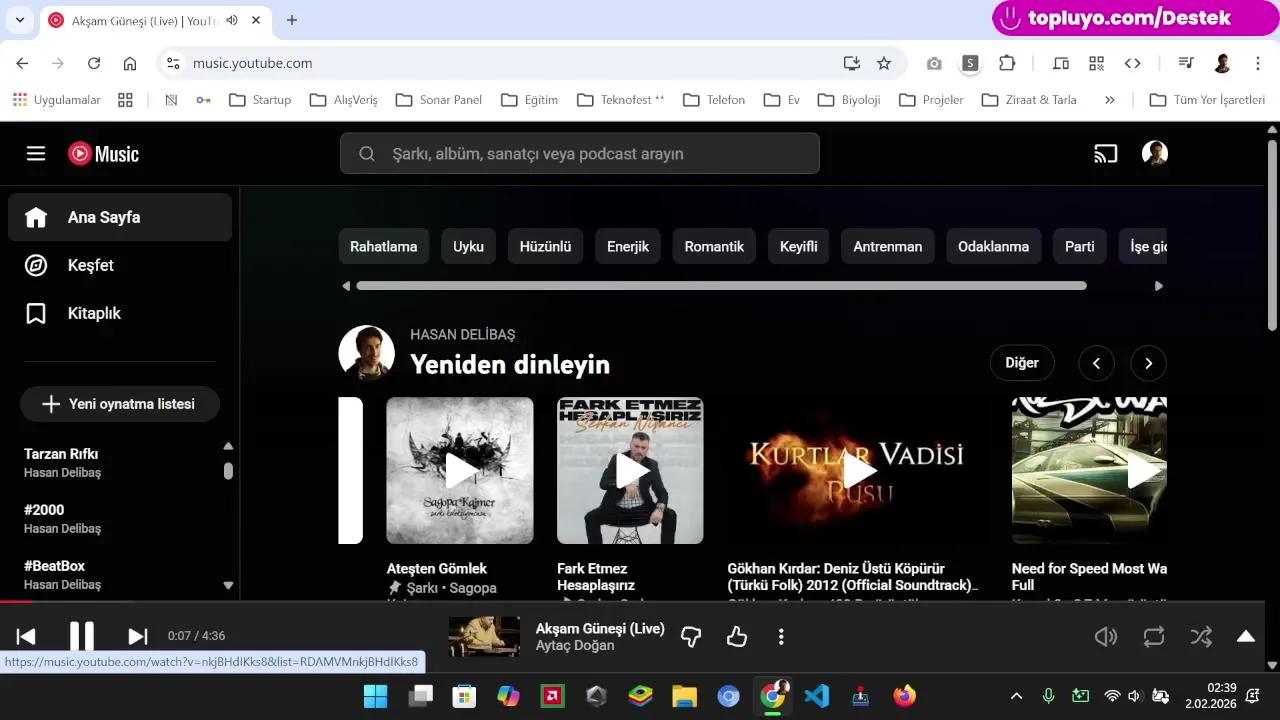This screenshot has width=1280, height=720.
Task: Open the Teknofest bookmarks folder
Action: pos(621,100)
